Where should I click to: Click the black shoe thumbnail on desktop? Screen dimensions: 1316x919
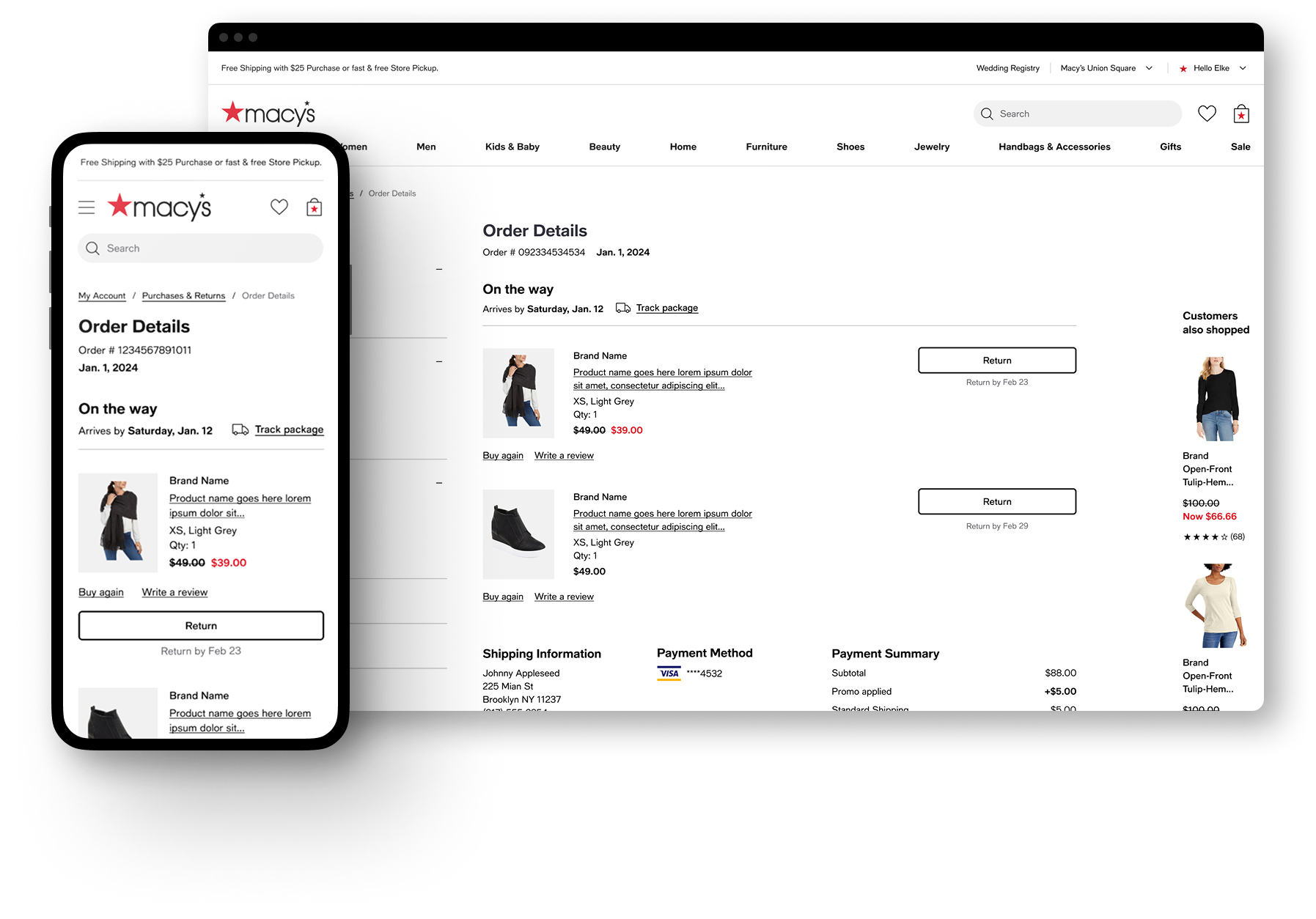[518, 534]
